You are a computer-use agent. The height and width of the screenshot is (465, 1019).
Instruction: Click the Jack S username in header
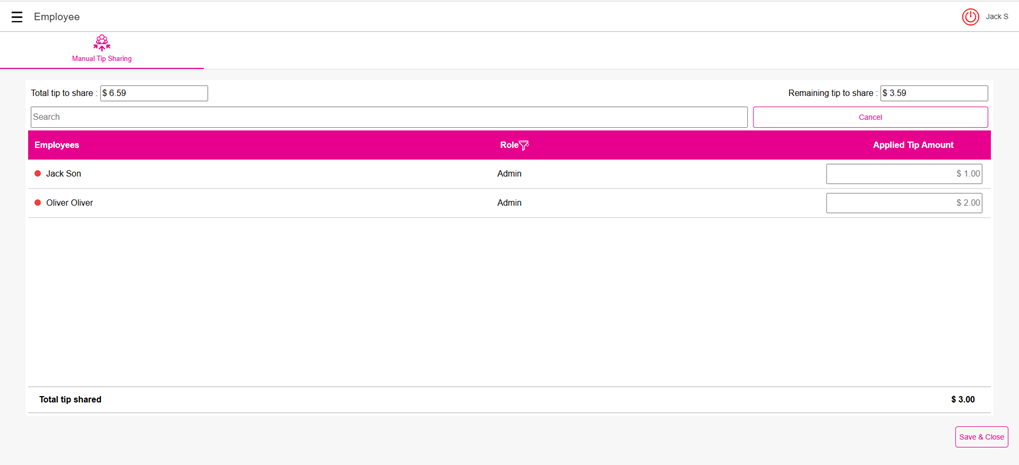coord(996,17)
